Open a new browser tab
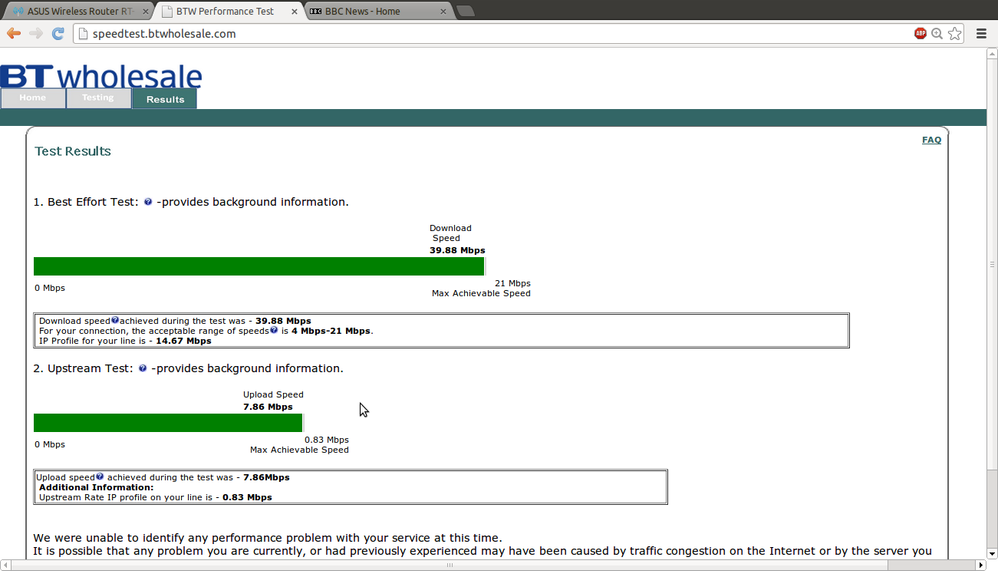This screenshot has width=998, height=571. point(466,11)
